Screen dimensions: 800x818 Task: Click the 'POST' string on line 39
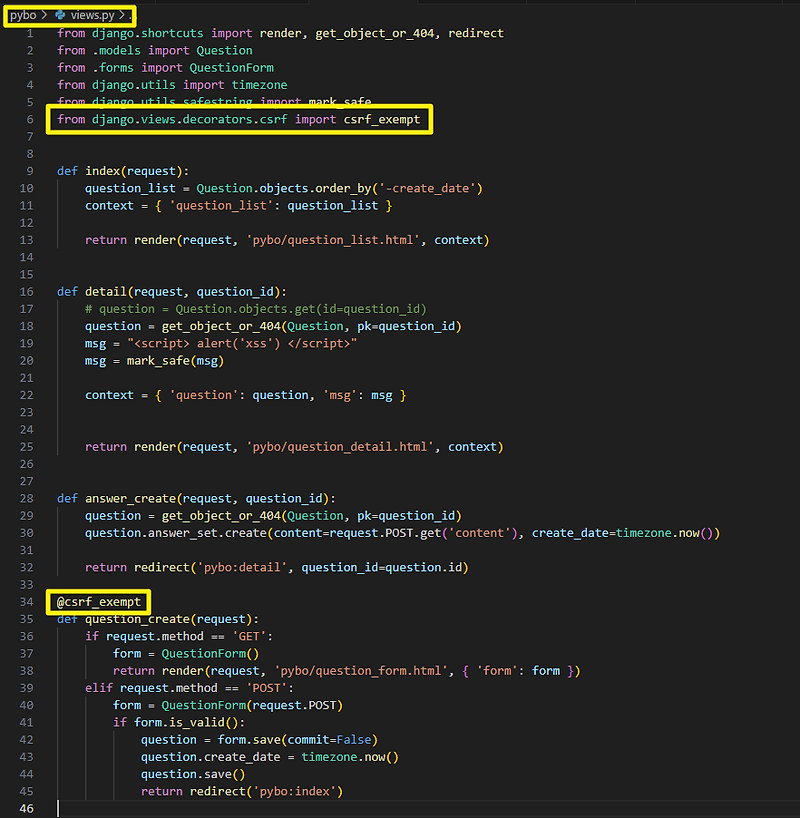coord(266,688)
